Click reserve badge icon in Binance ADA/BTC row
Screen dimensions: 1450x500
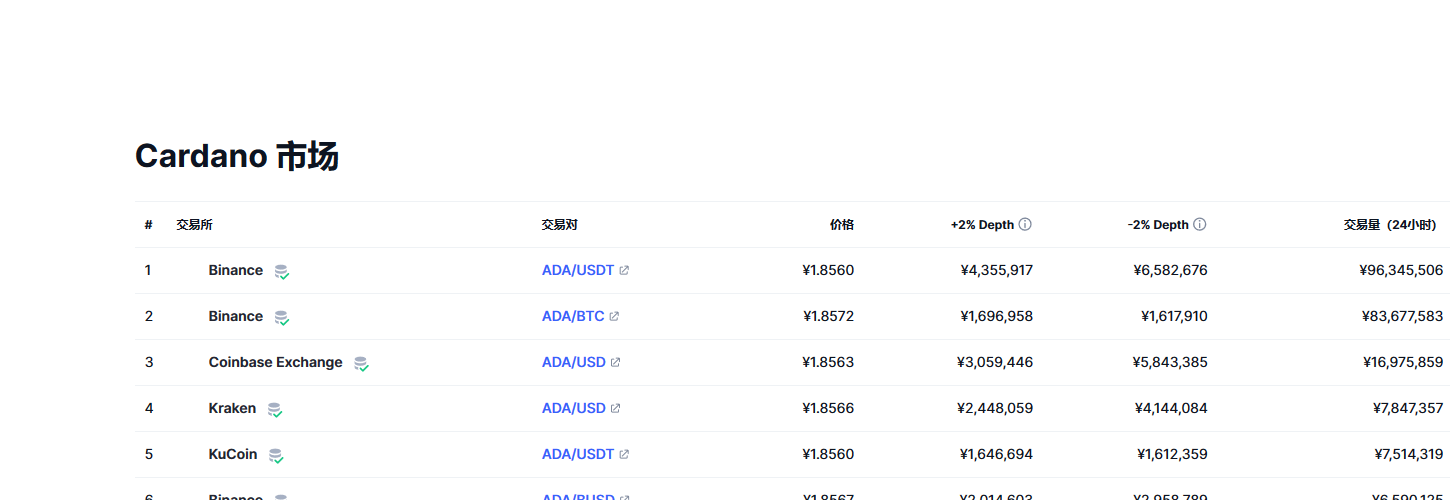282,318
